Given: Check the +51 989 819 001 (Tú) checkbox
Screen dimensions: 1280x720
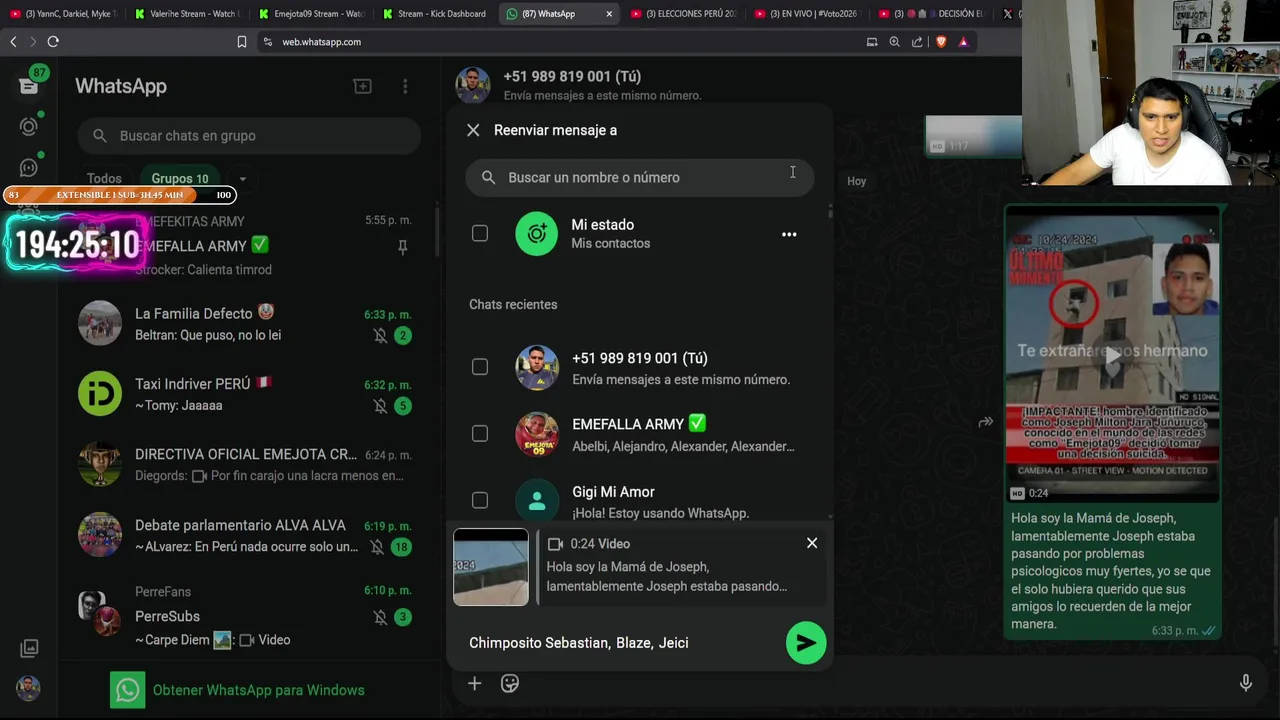Looking at the screenshot, I should pos(480,367).
